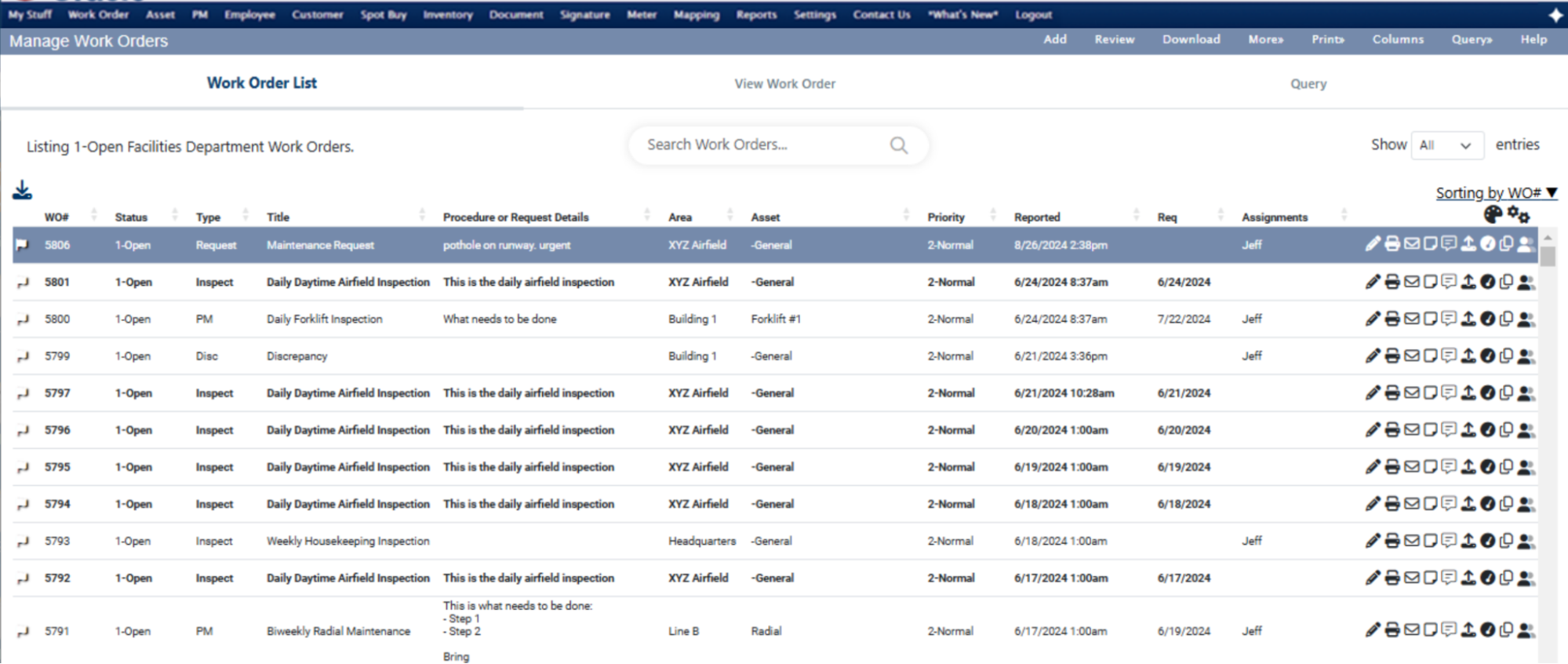Print work order 5791 via printer icon
This screenshot has width=1568, height=664.
1392,629
